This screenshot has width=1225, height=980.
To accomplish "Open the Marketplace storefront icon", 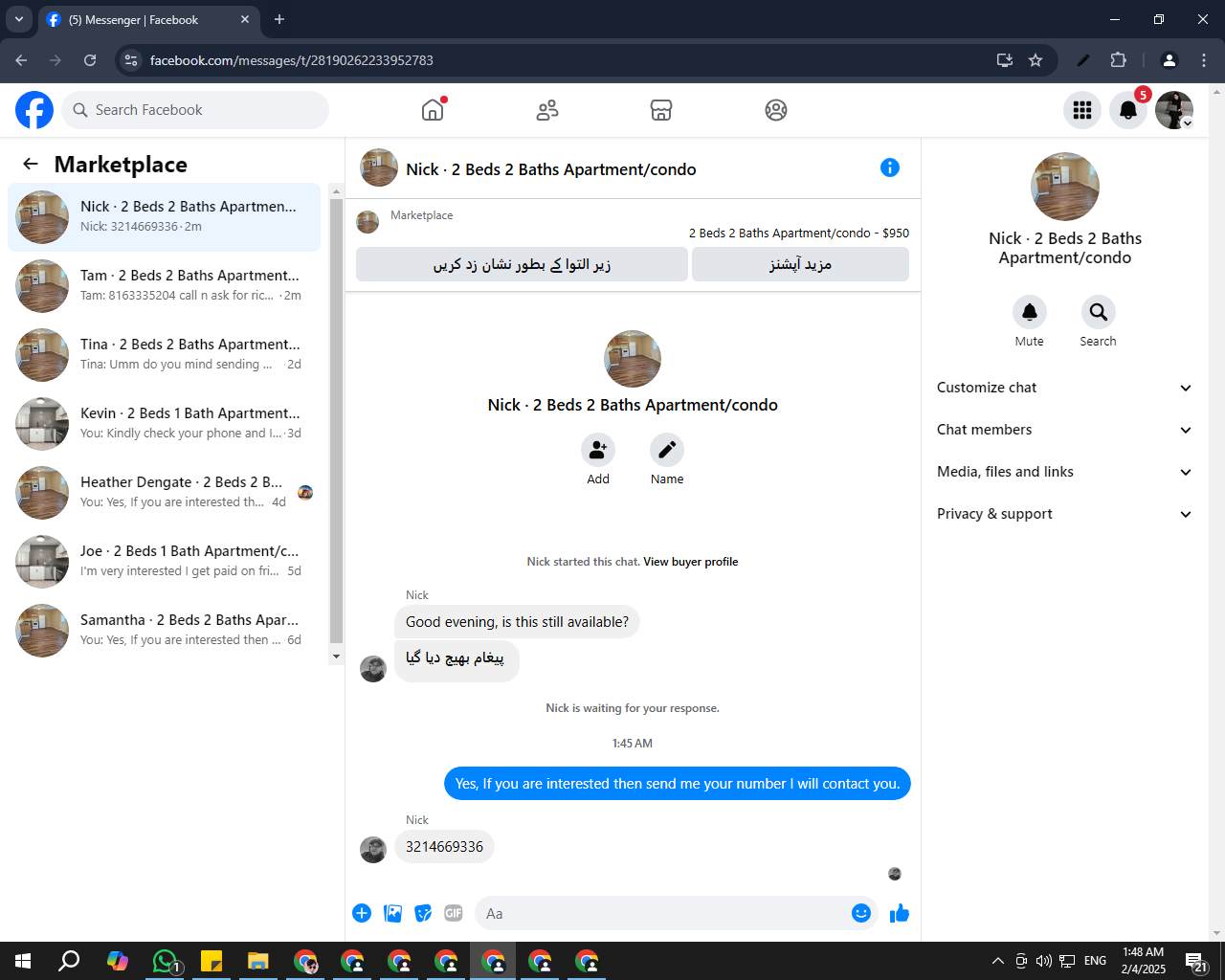I will pyautogui.click(x=661, y=110).
